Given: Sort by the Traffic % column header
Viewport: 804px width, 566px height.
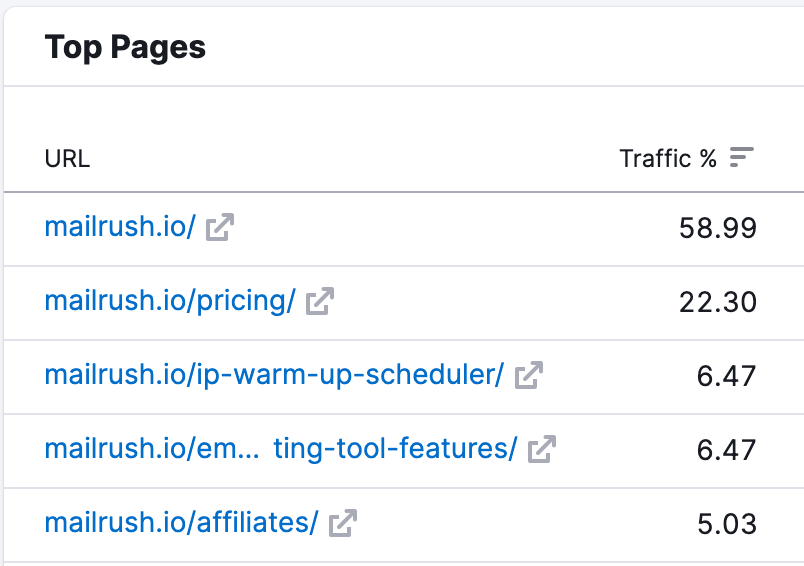Looking at the screenshot, I should pyautogui.click(x=668, y=158).
